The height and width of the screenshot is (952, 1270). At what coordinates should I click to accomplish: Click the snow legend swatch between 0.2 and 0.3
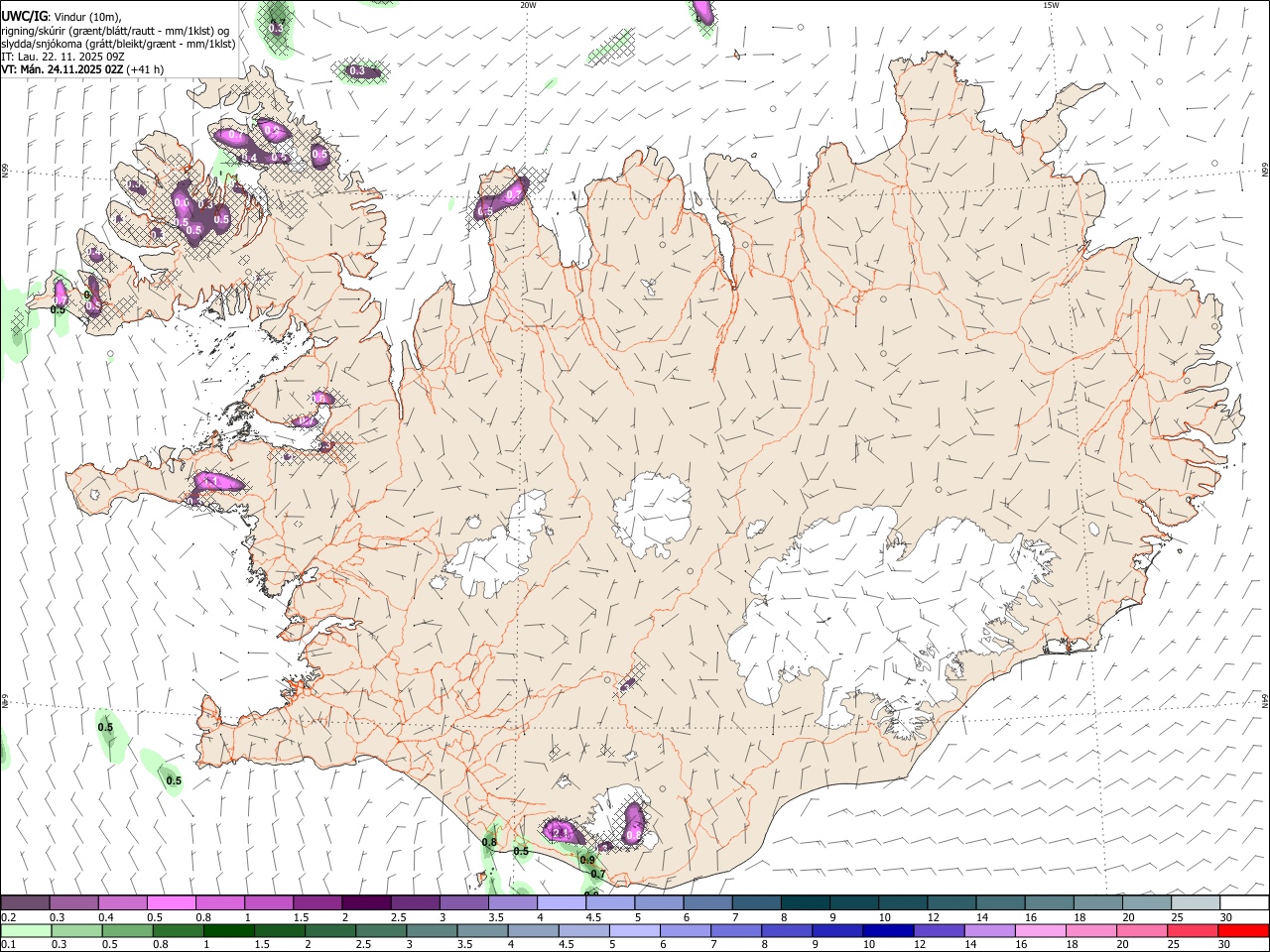(x=26, y=902)
